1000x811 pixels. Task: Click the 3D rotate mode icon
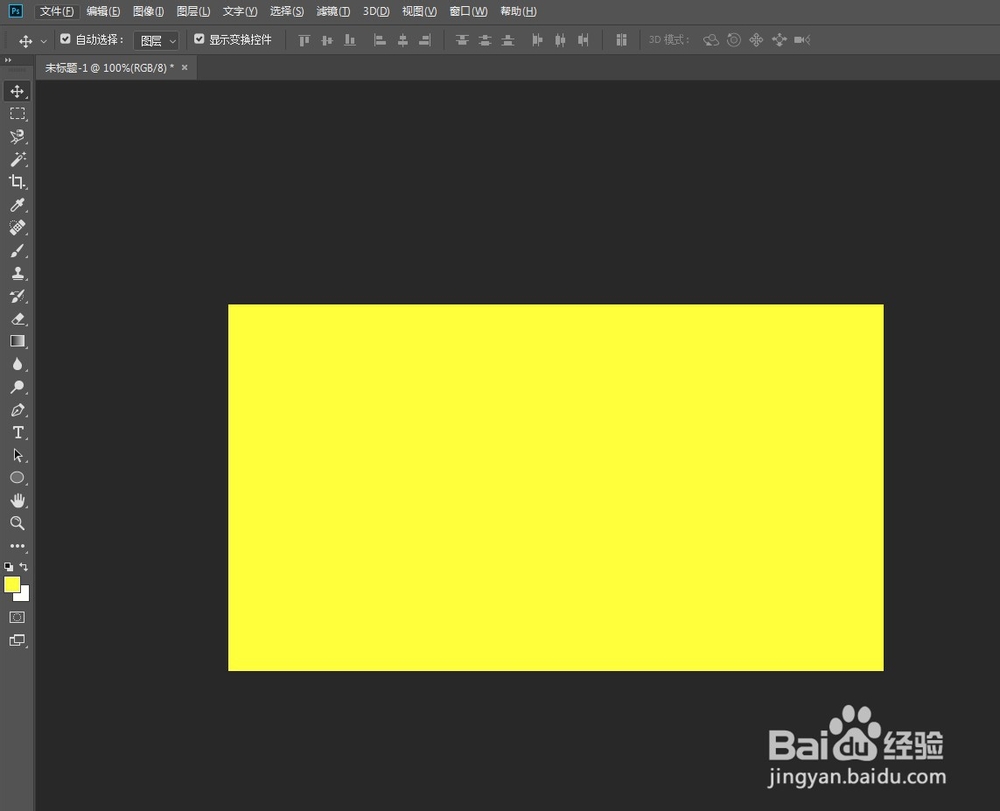(711, 40)
